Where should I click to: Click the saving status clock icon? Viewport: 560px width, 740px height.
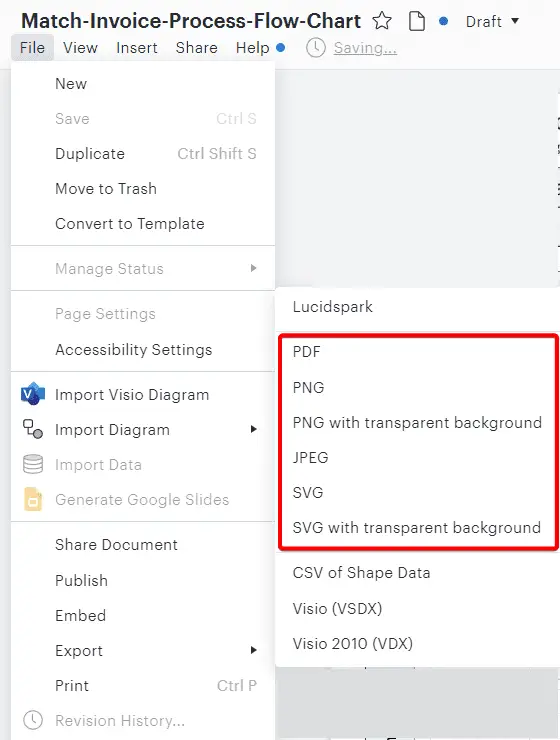(x=316, y=48)
